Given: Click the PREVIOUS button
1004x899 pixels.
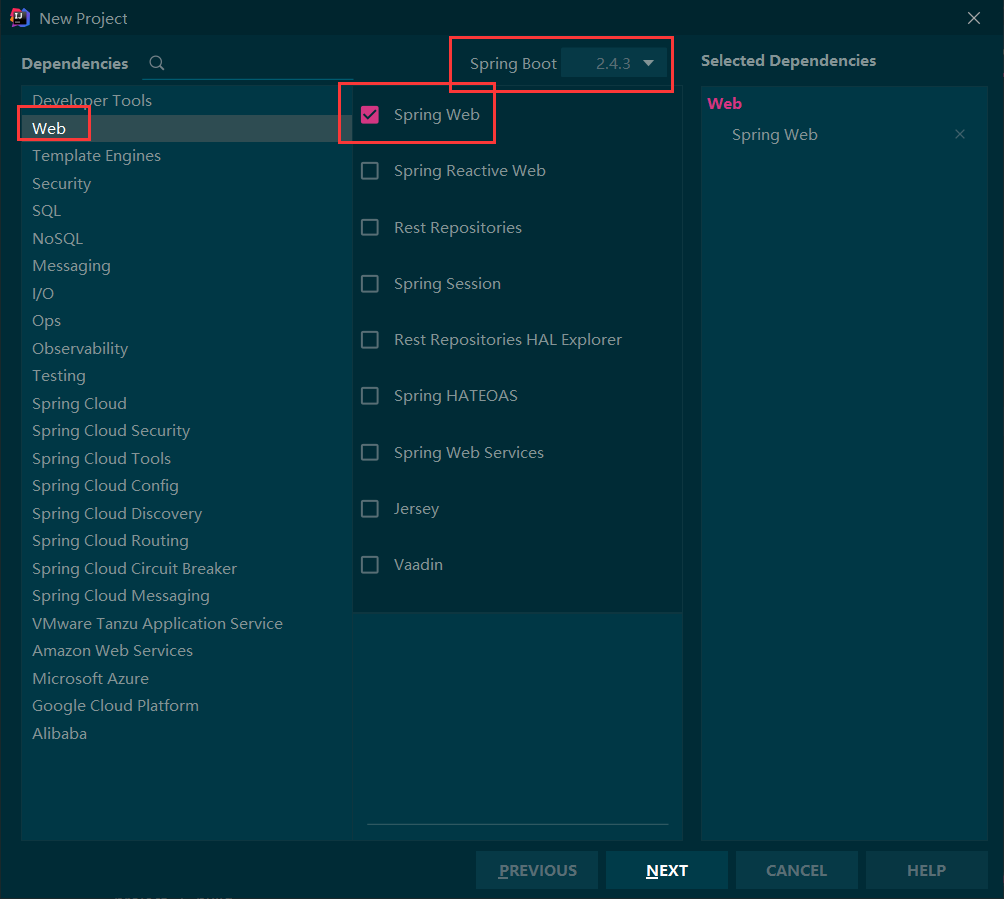Looking at the screenshot, I should 537,870.
